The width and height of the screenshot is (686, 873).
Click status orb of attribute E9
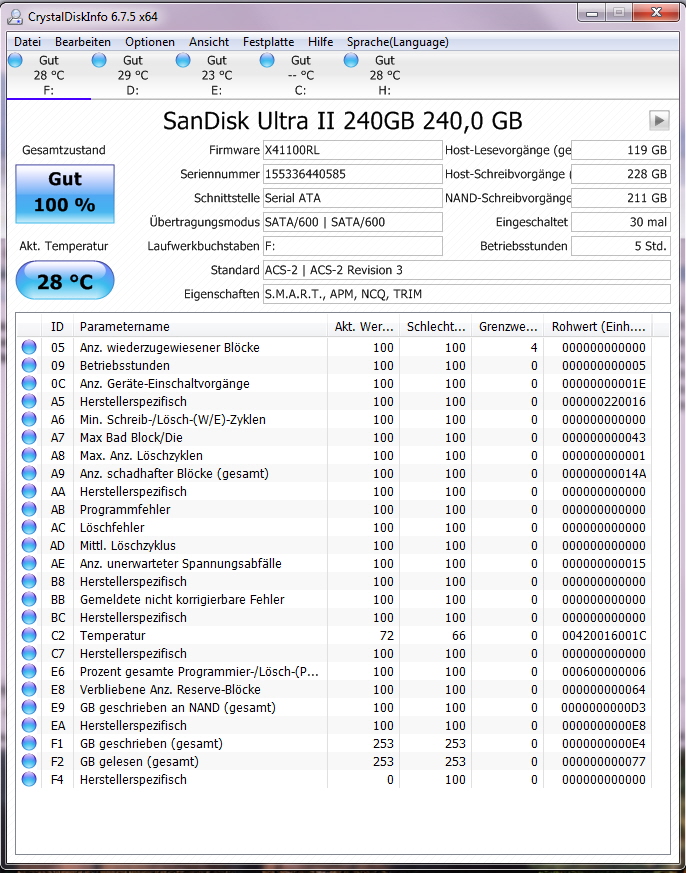[28, 707]
